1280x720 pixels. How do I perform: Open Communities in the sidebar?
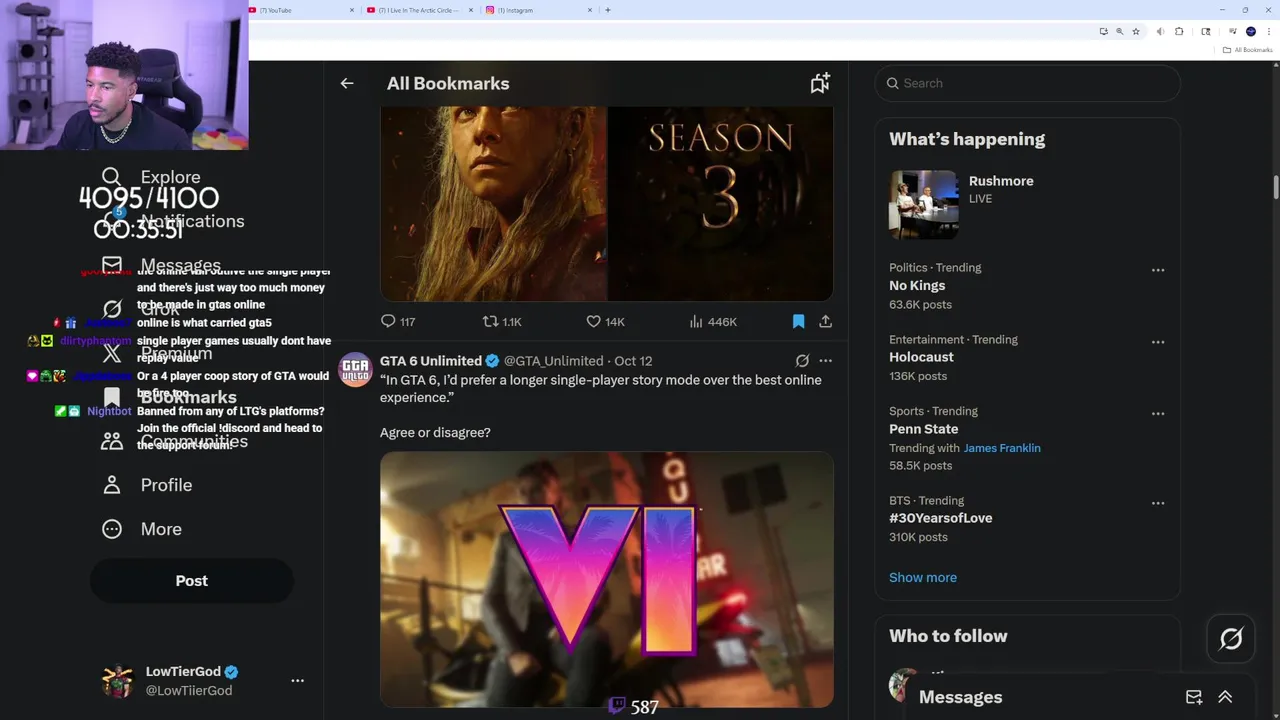click(x=175, y=441)
